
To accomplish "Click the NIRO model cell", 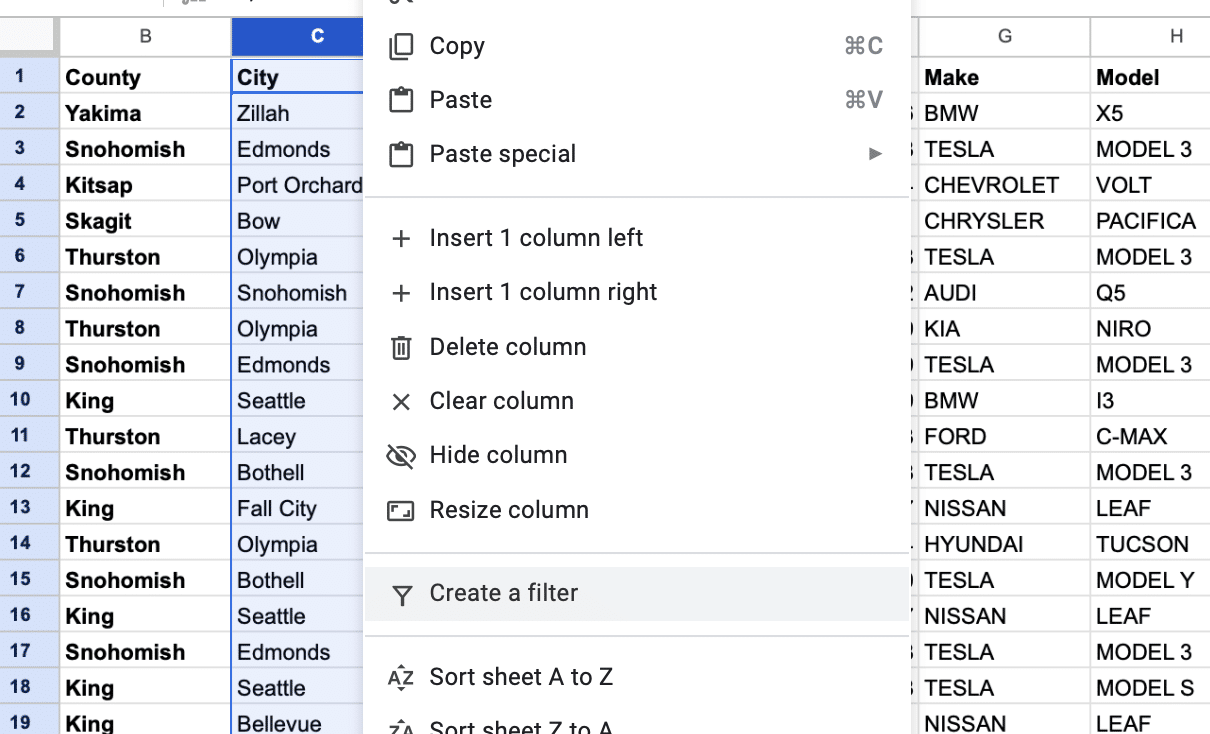I will [1150, 329].
